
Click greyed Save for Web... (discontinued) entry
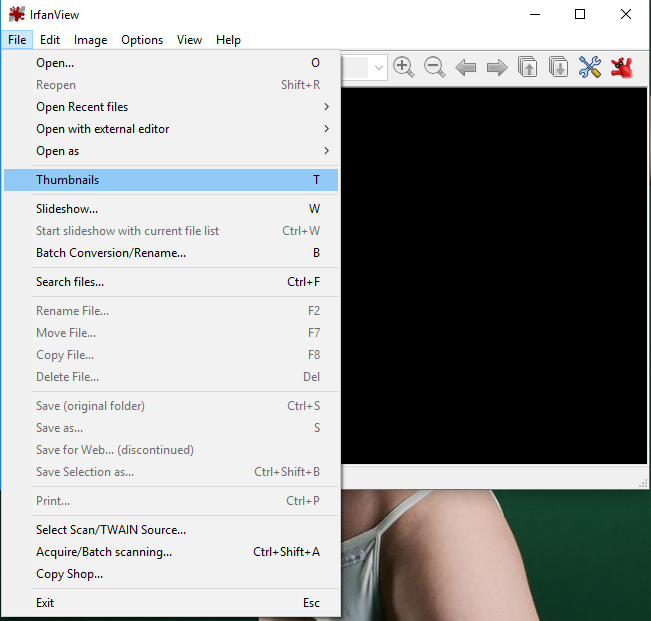click(x=171, y=450)
